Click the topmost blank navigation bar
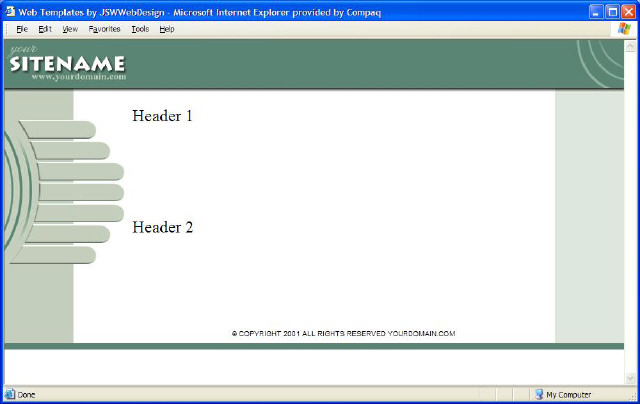This screenshot has width=640, height=404. pos(58,129)
